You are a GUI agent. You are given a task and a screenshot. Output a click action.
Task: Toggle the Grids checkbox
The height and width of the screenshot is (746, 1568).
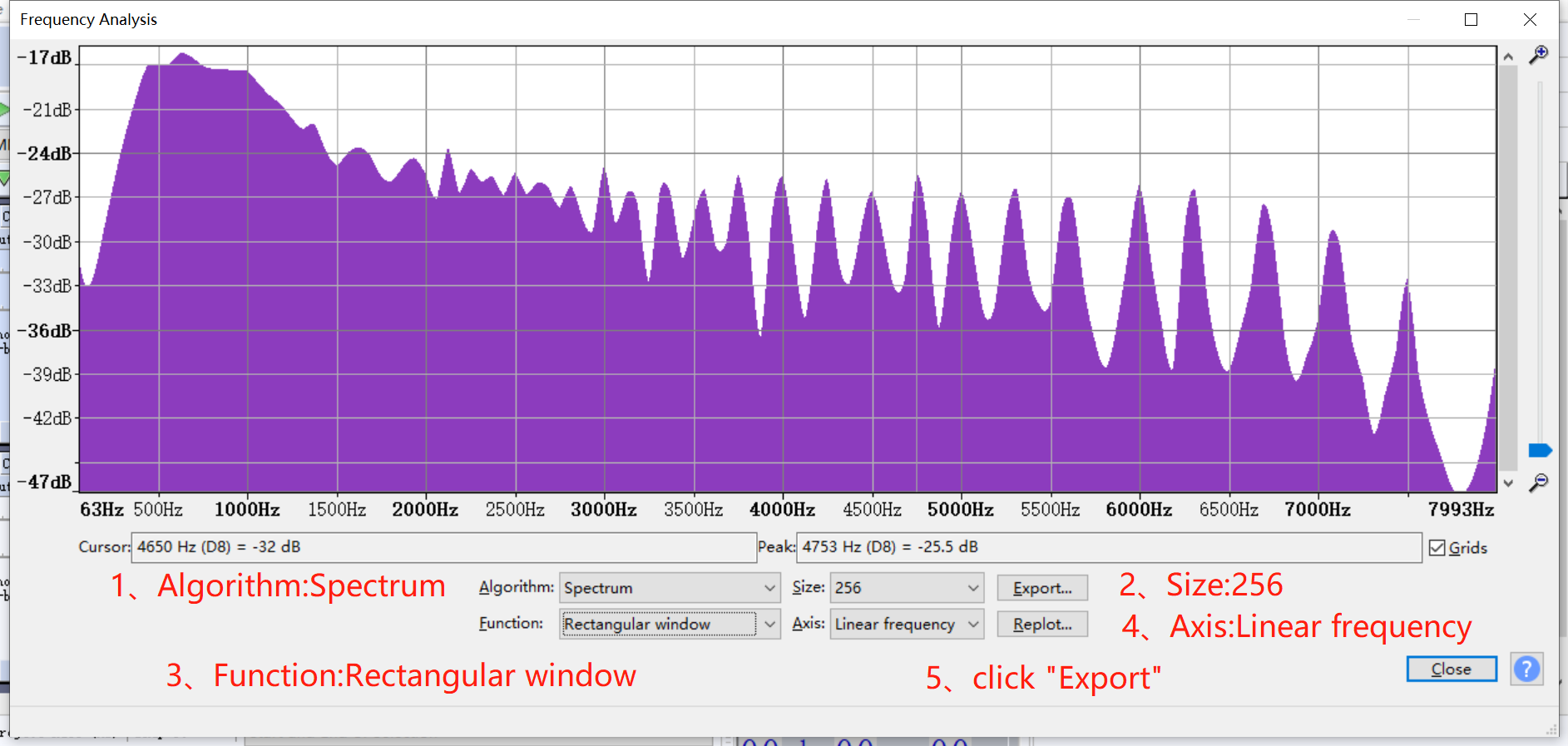coord(1437,548)
